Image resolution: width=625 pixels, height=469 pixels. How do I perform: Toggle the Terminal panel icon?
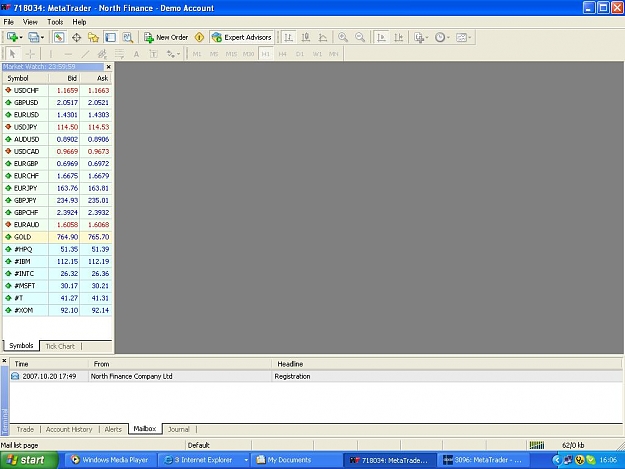110,37
